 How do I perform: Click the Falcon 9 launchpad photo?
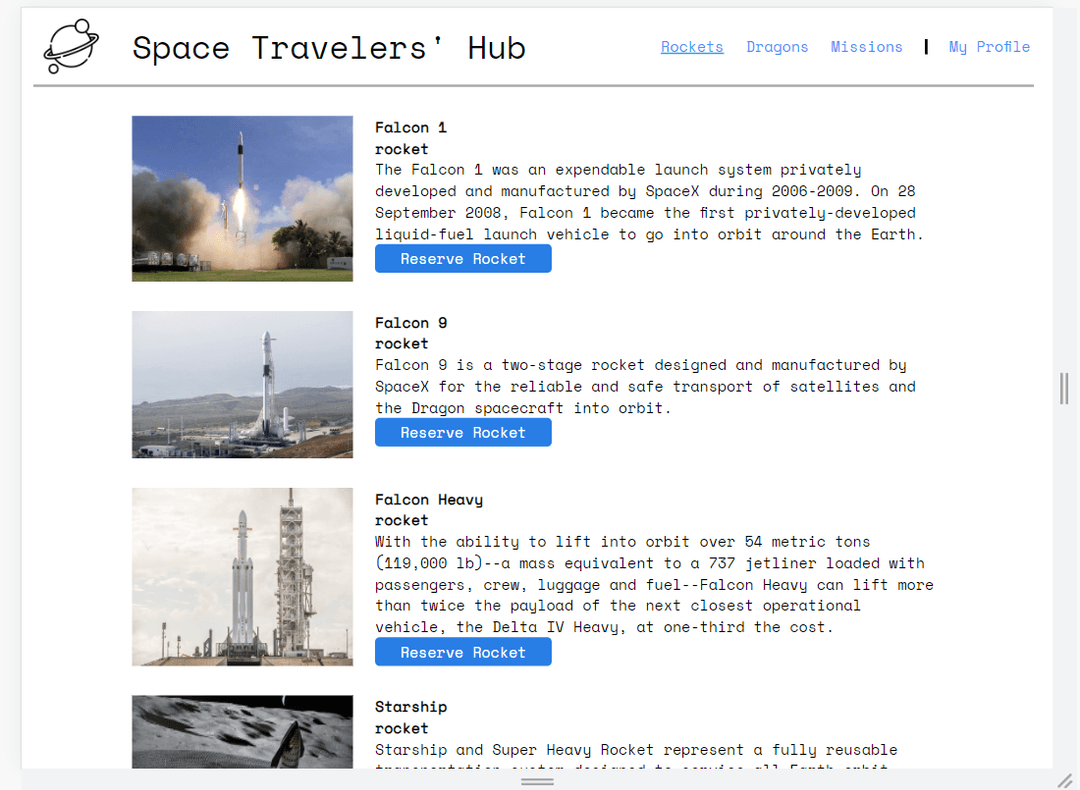tap(242, 384)
